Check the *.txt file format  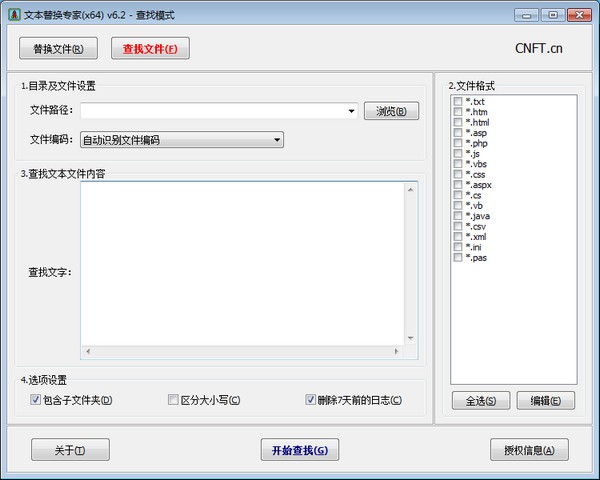click(458, 102)
